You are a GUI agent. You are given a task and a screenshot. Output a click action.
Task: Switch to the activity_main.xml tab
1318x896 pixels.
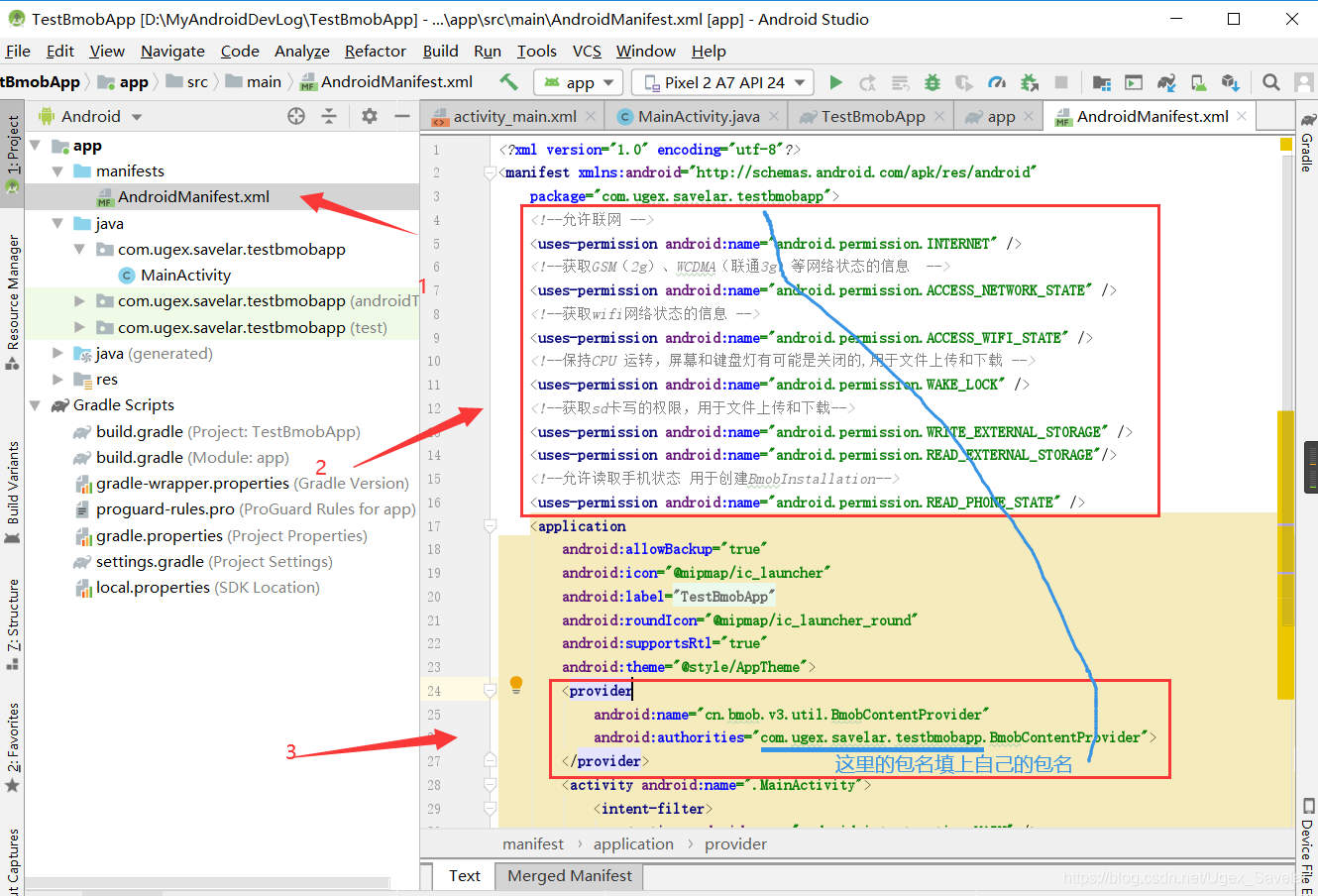click(514, 116)
